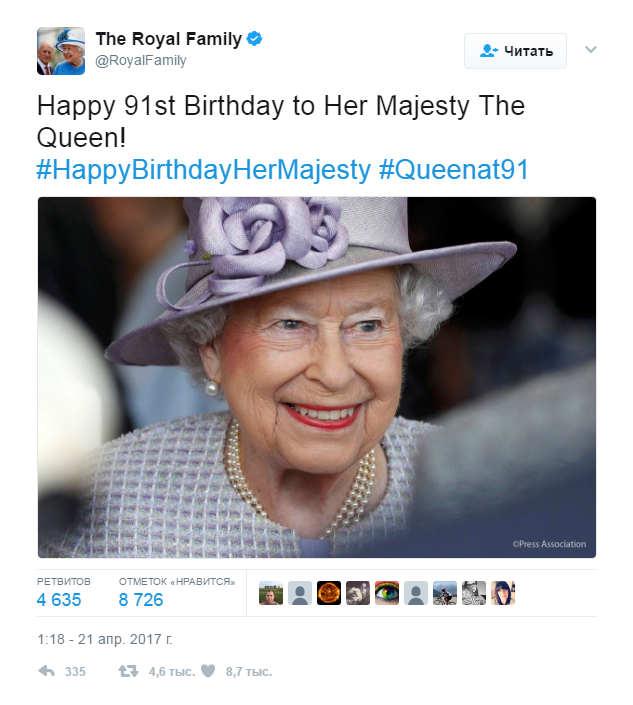633x705 pixels.
Task: Click the blue verified badge
Action: [255, 39]
